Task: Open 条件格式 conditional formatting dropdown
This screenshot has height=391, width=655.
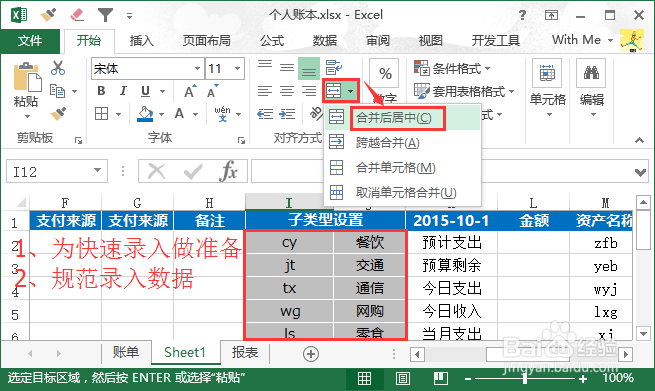Action: tap(452, 68)
